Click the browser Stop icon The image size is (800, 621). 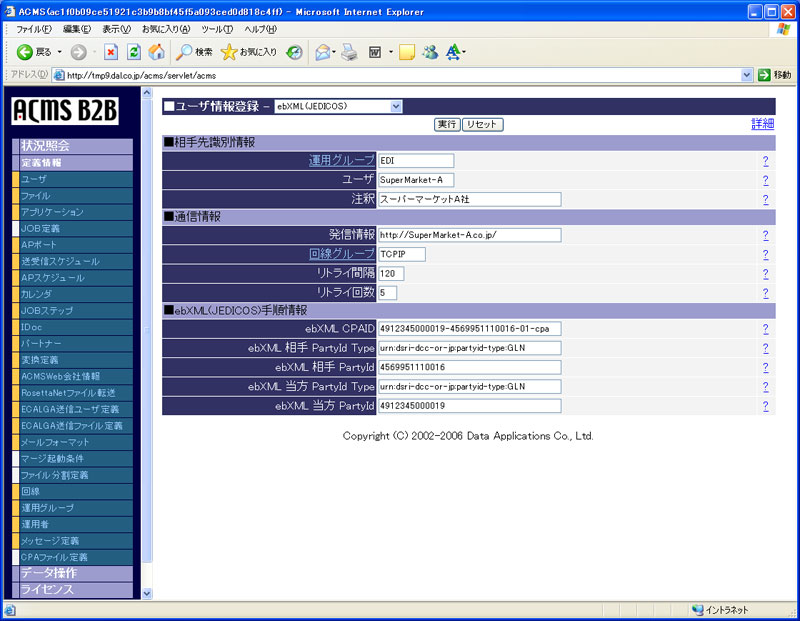111,52
